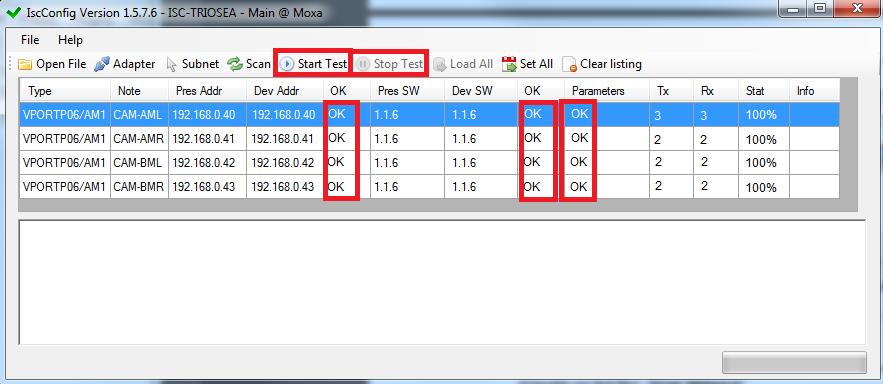Screen dimensions: 883x384
Task: Click the Start Test play icon
Action: [x=287, y=64]
